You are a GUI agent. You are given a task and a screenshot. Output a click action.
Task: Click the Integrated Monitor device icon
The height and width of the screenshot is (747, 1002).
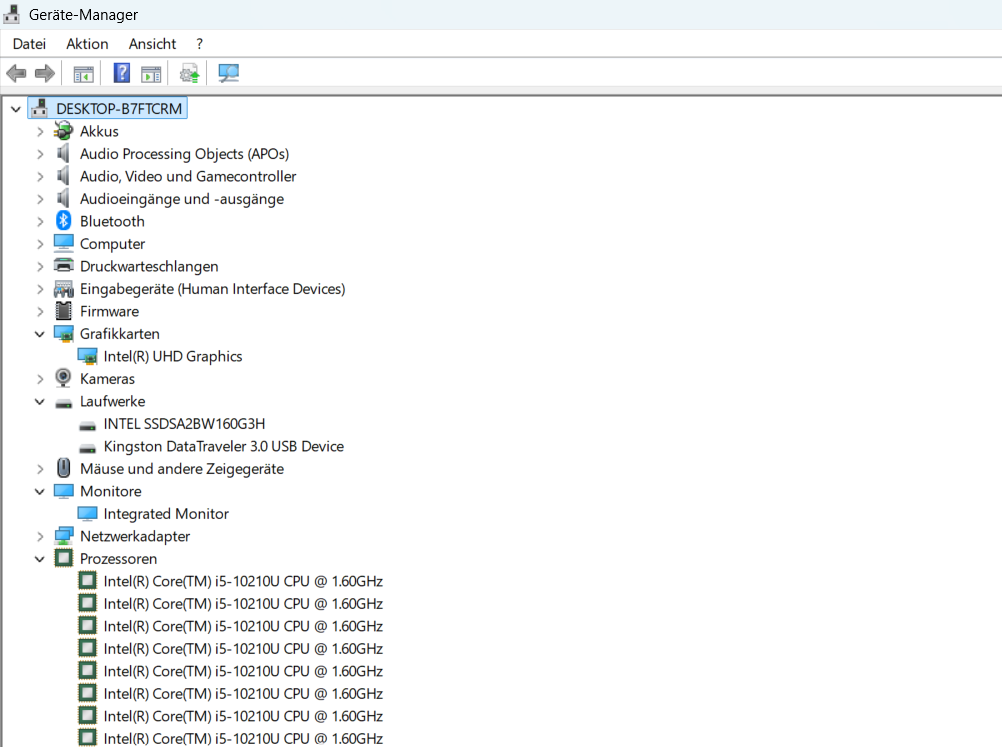coord(88,513)
